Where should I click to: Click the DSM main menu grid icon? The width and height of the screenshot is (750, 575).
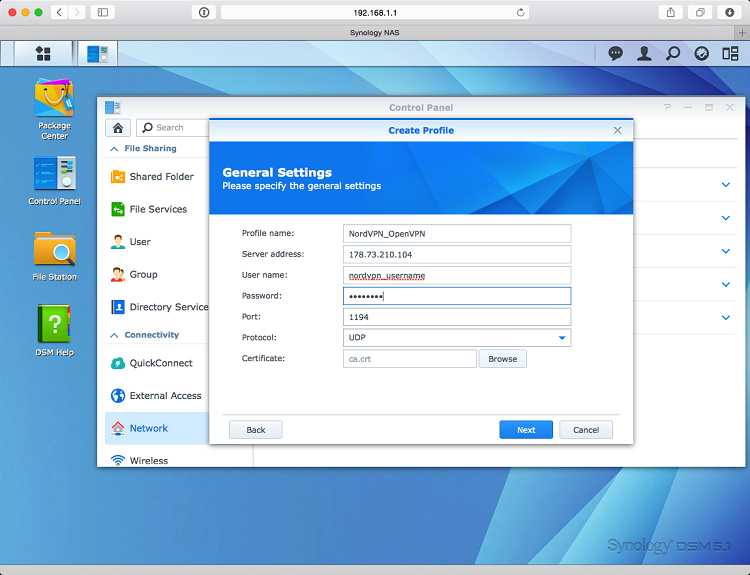[x=43, y=53]
